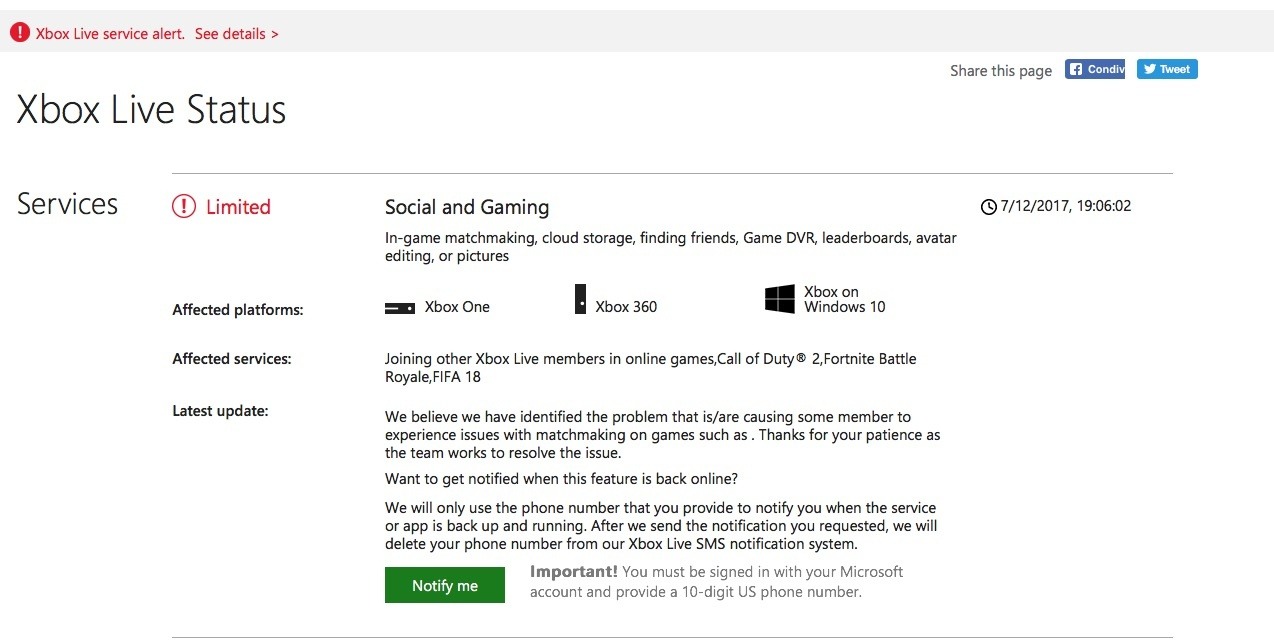Click the Windows logo icon
Viewport: 1274px width, 643px height.
(780, 299)
